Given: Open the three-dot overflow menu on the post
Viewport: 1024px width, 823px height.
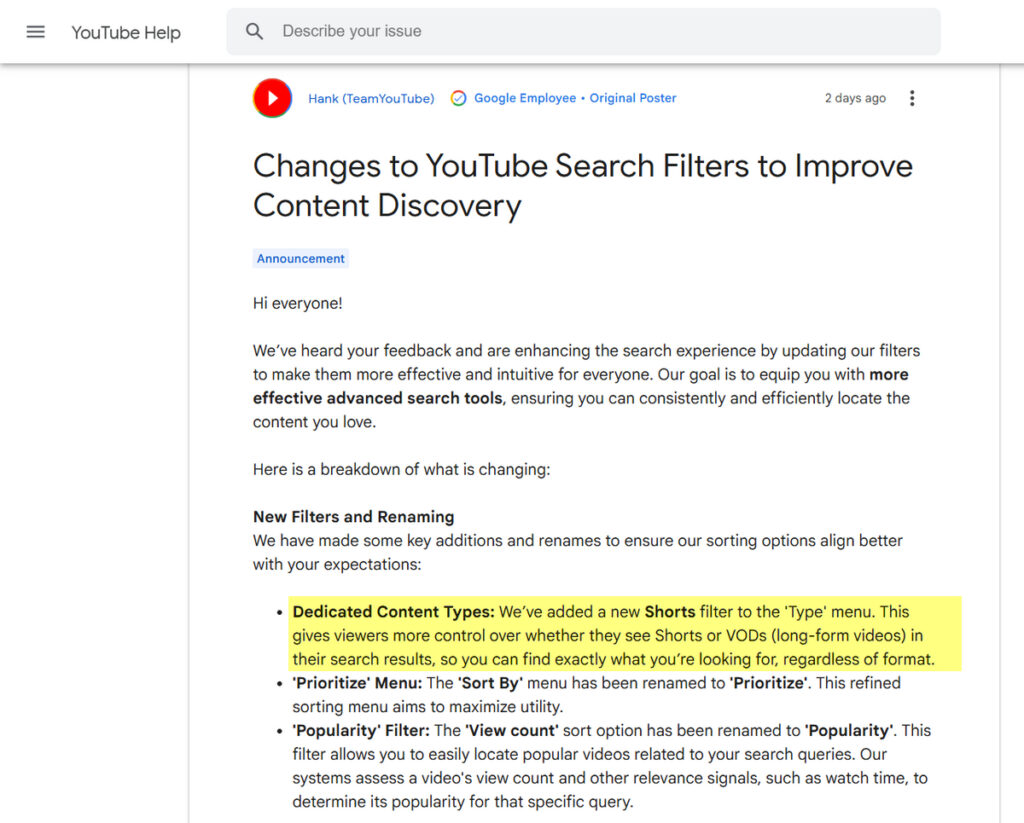Looking at the screenshot, I should coord(912,97).
